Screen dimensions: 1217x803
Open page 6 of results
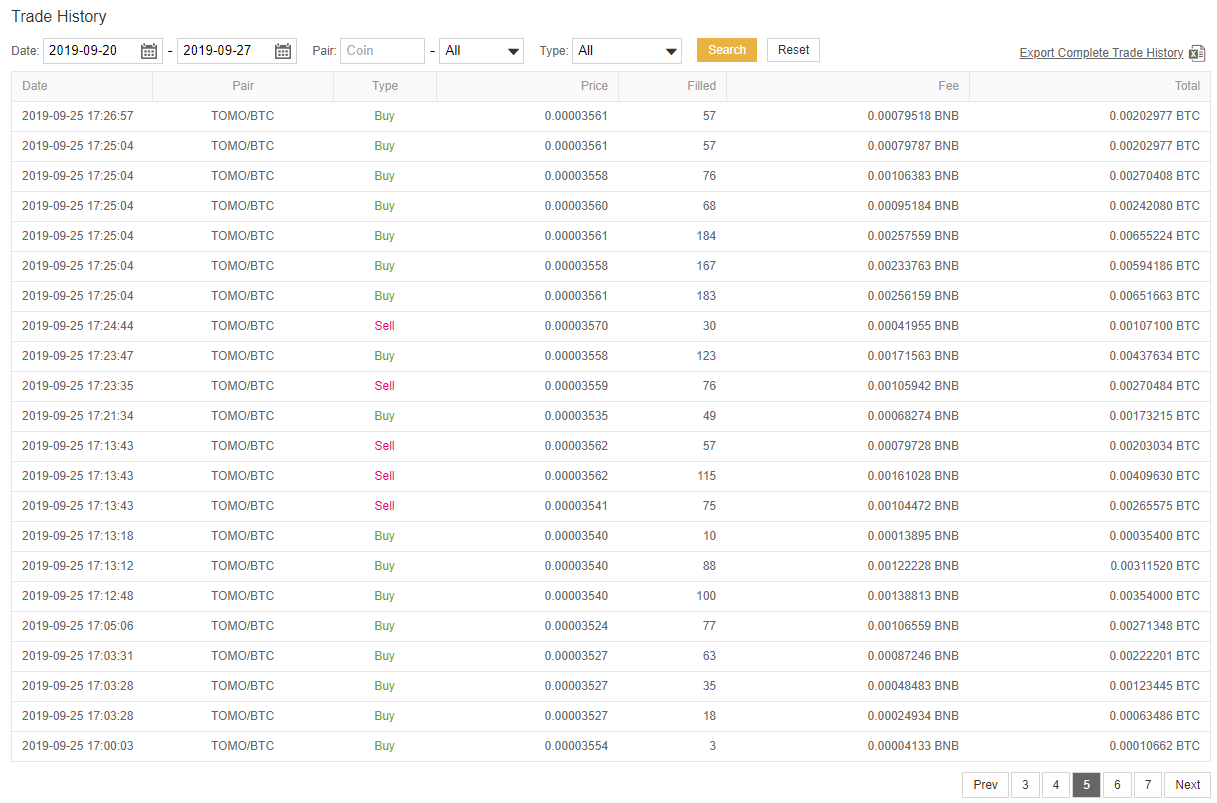point(1118,785)
